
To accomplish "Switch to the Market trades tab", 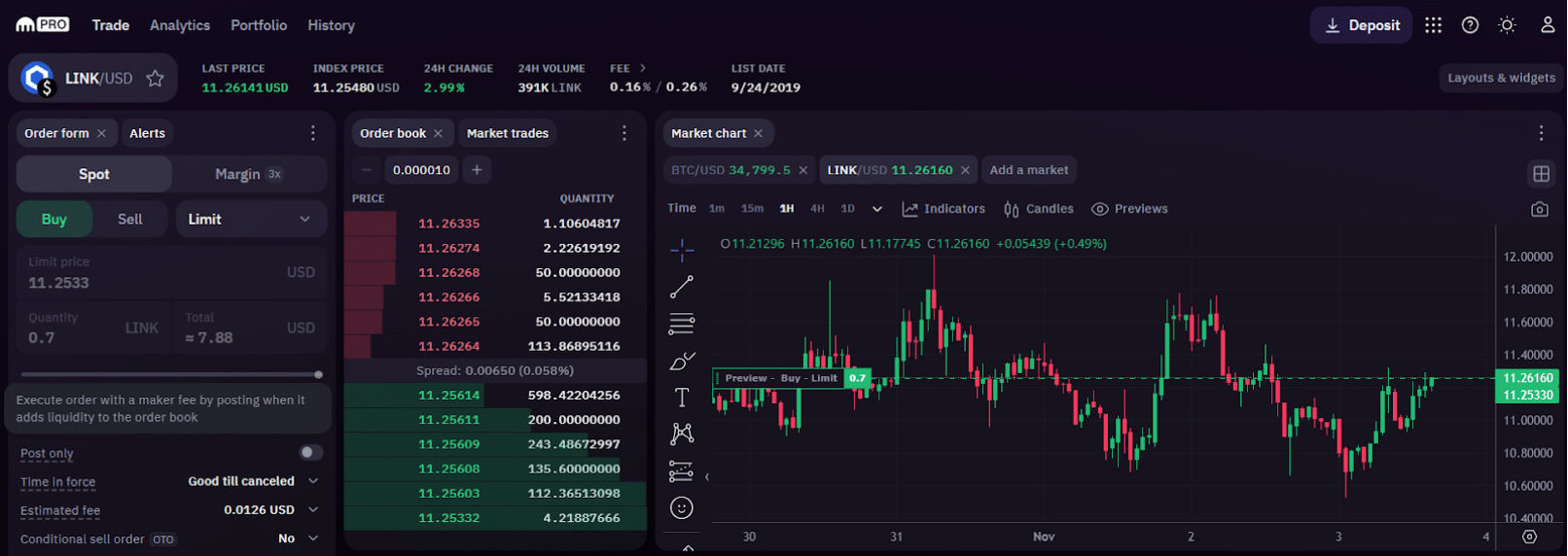I will pyautogui.click(x=508, y=133).
